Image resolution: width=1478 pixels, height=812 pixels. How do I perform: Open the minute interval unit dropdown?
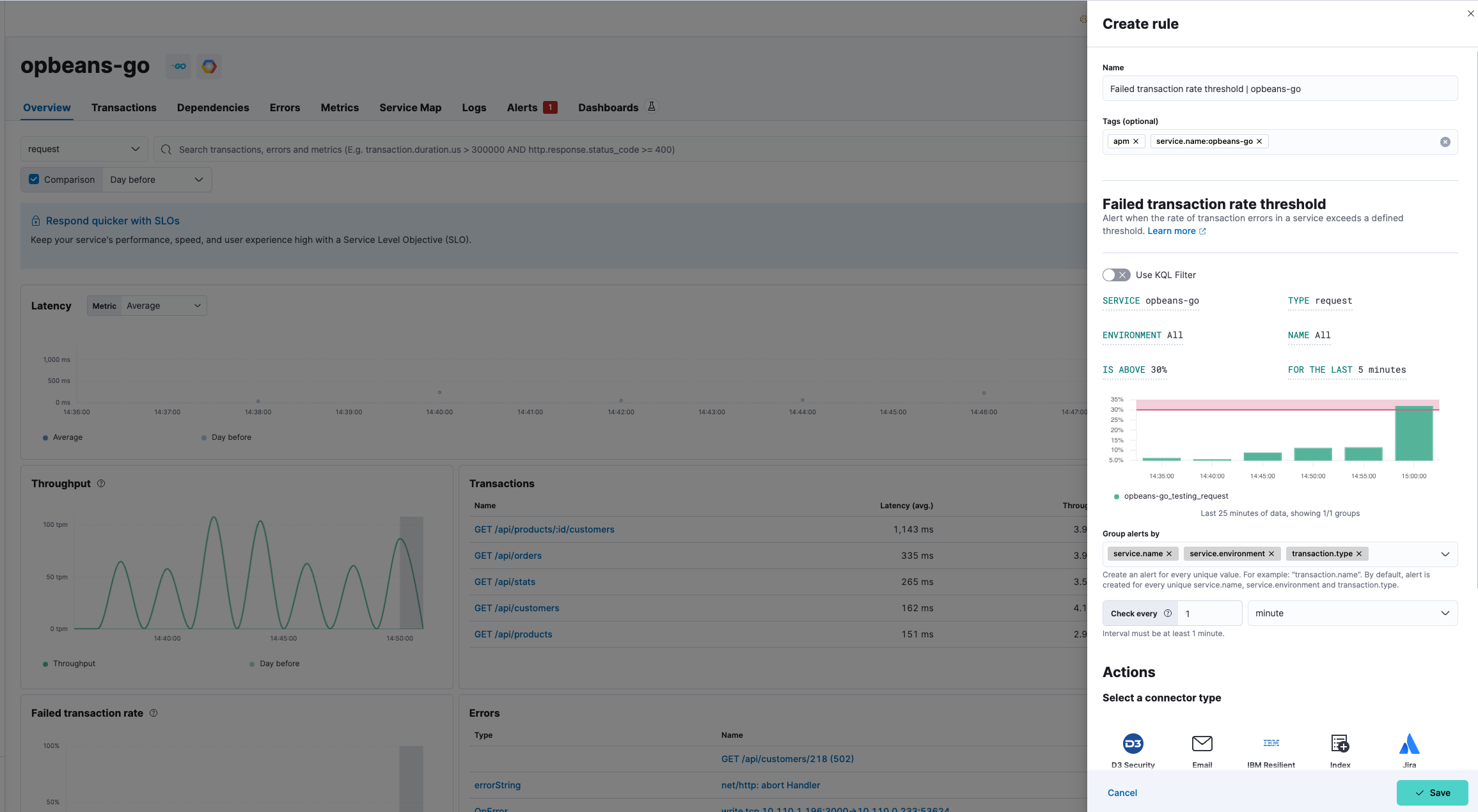(x=1352, y=613)
